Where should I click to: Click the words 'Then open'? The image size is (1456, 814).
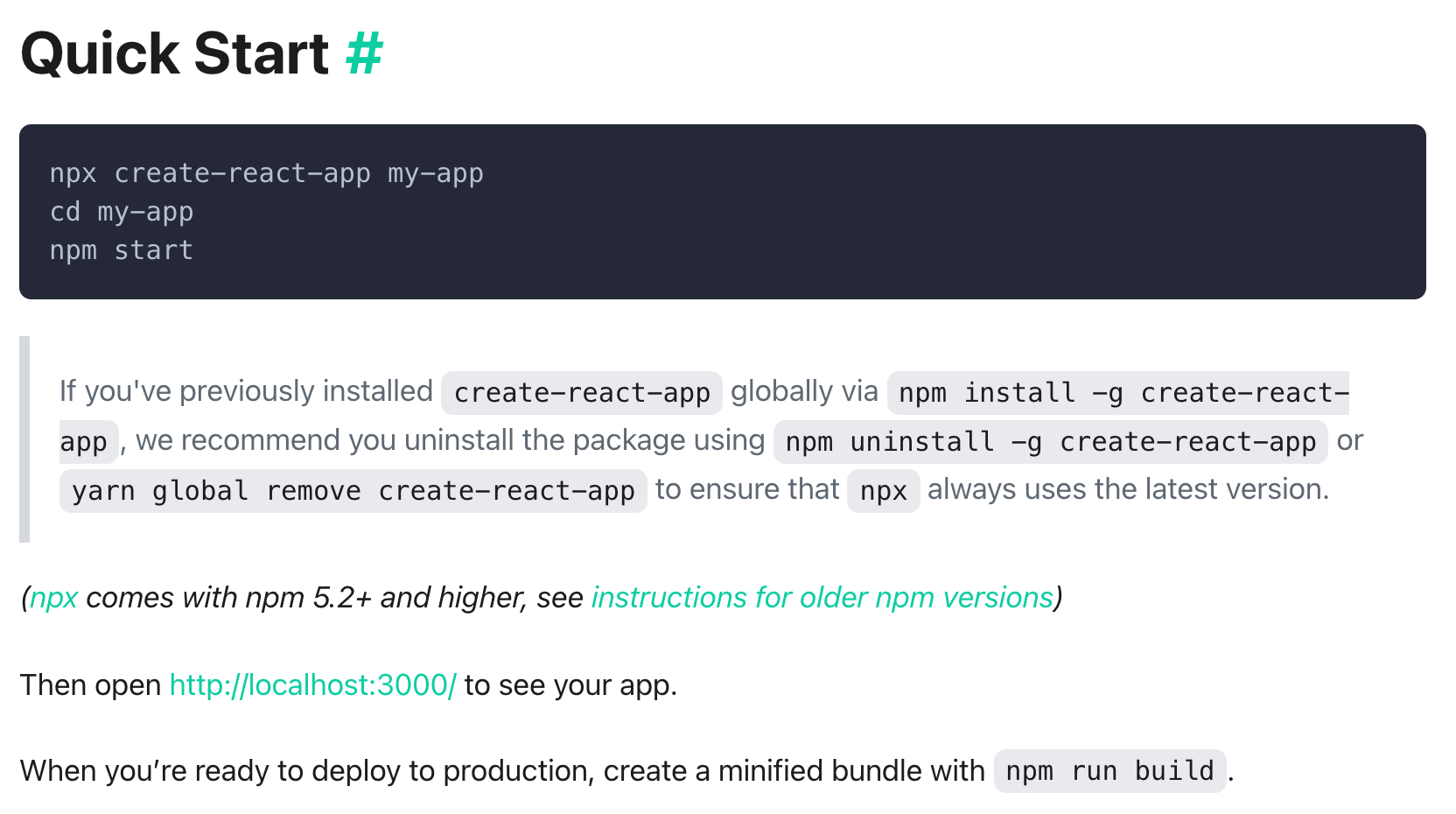(91, 685)
